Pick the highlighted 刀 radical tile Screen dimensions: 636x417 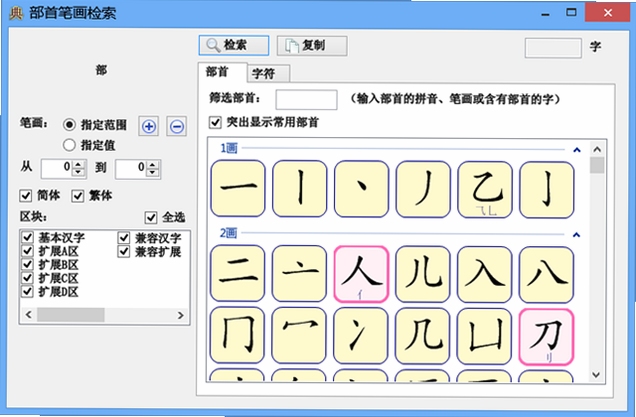[547, 337]
